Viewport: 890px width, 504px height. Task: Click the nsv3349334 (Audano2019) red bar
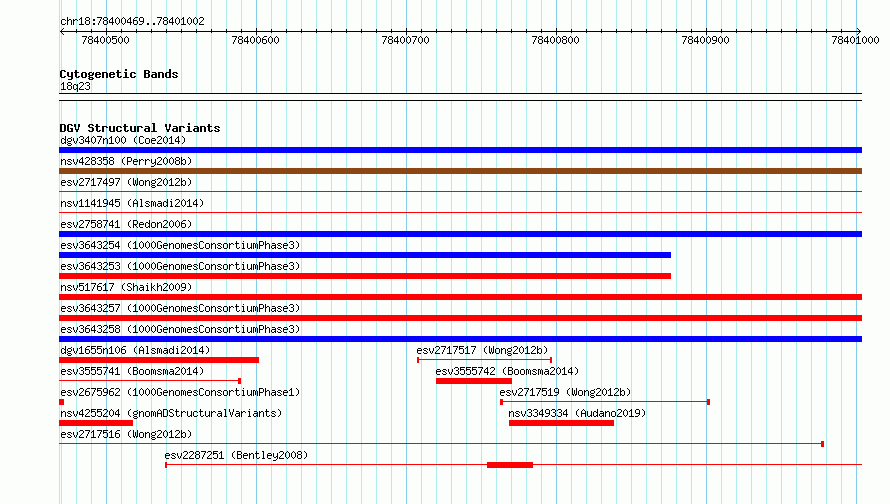point(561,423)
